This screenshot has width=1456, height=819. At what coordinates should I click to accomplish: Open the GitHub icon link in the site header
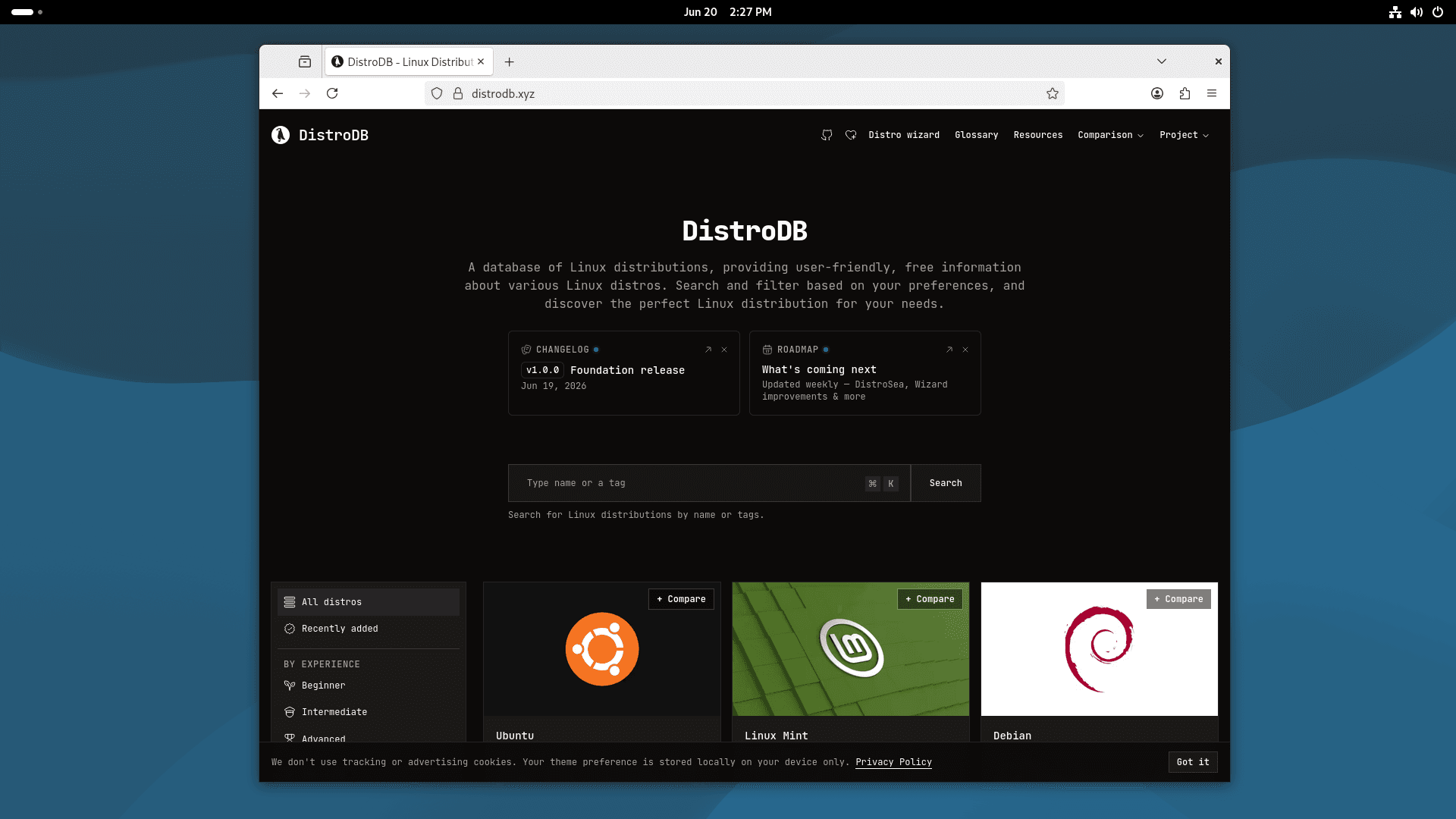point(827,135)
